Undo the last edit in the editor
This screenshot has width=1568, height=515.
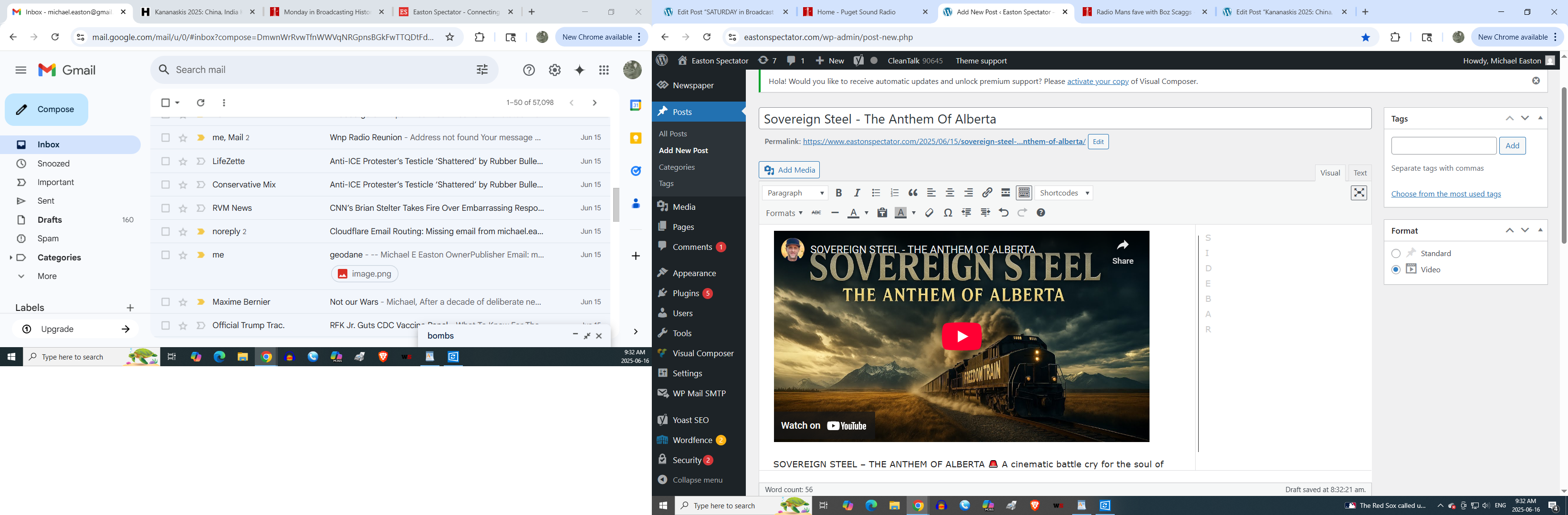[1003, 213]
